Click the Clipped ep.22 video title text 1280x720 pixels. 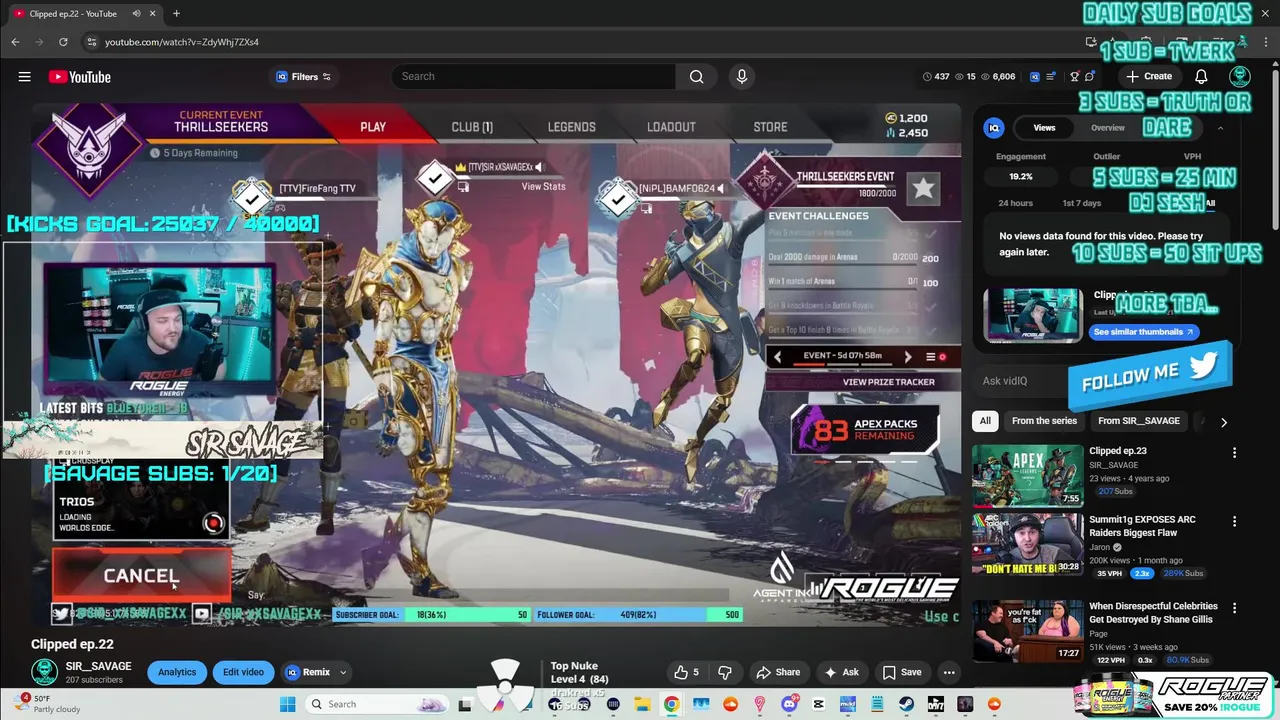click(72, 644)
